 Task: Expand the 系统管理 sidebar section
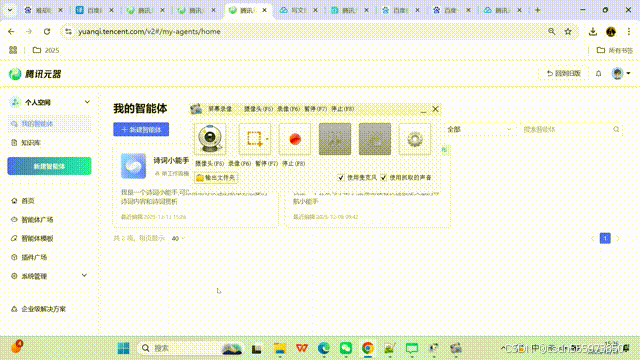[x=49, y=276]
